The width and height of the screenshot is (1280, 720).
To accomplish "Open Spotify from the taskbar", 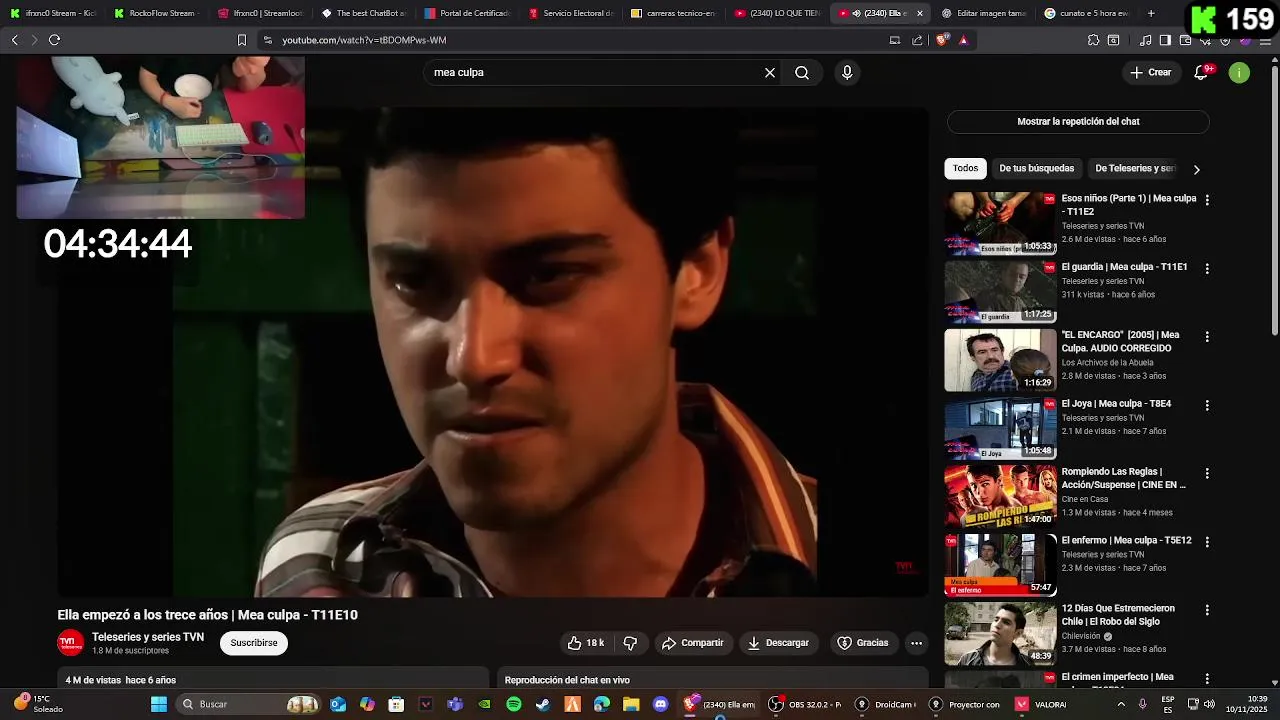I will pos(514,704).
